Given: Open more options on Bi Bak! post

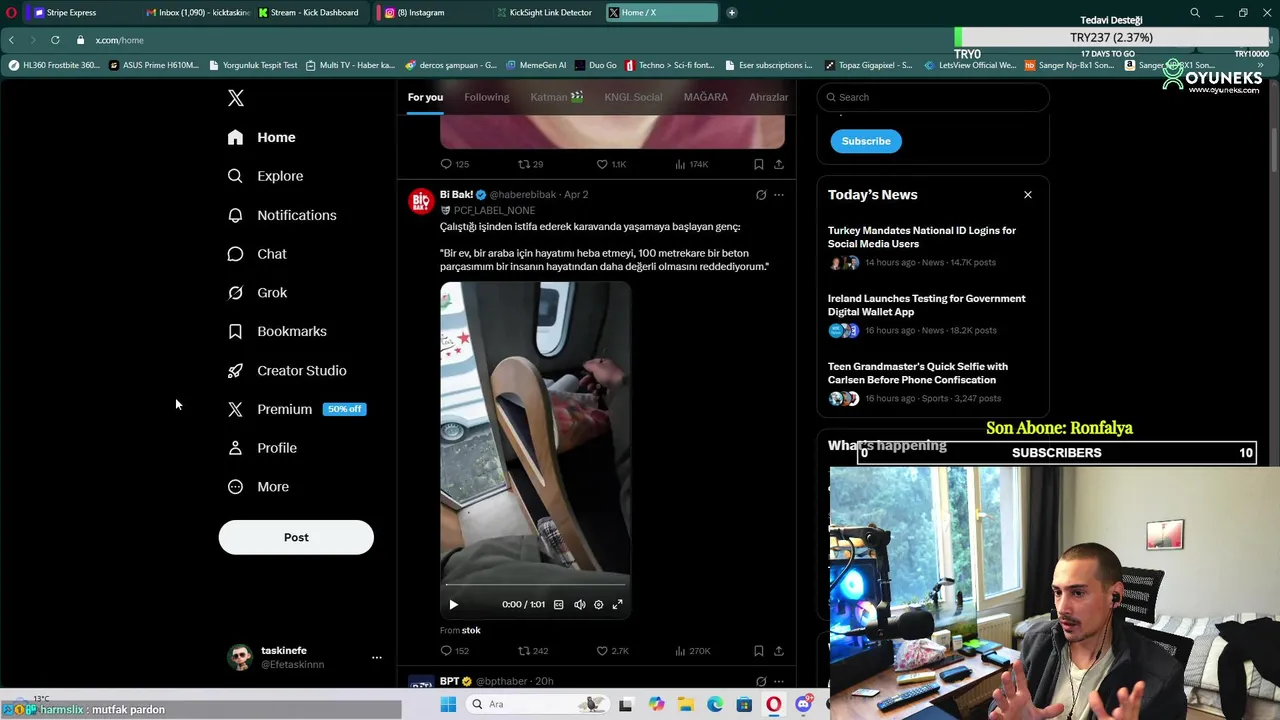Looking at the screenshot, I should point(779,195).
